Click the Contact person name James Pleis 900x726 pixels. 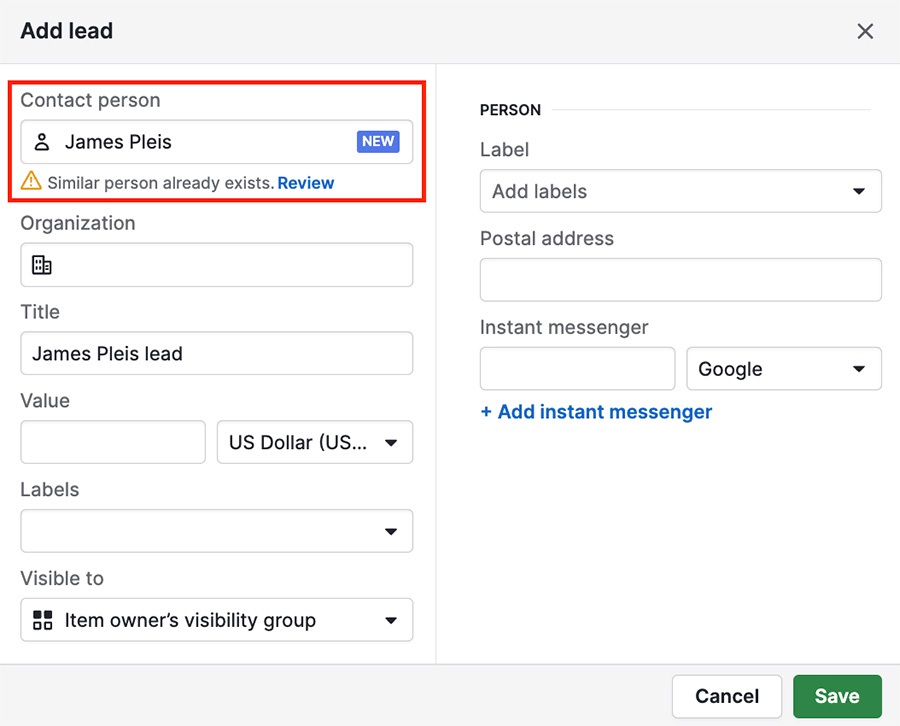(118, 142)
